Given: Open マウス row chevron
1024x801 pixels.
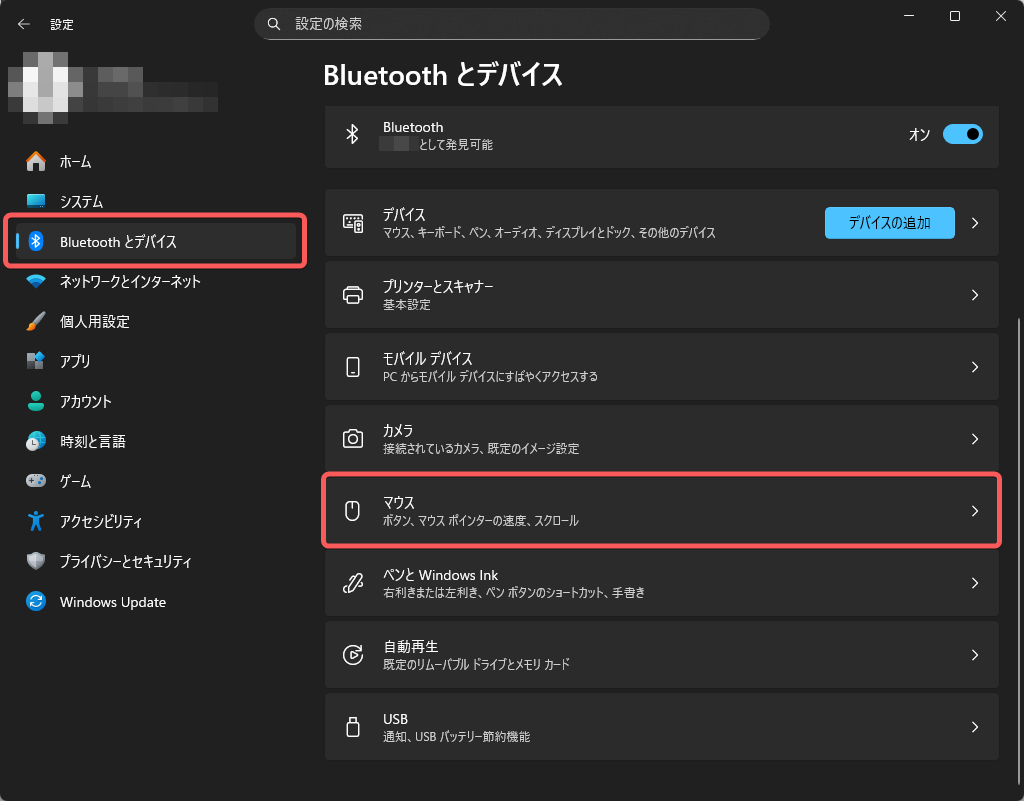Looking at the screenshot, I should (975, 510).
